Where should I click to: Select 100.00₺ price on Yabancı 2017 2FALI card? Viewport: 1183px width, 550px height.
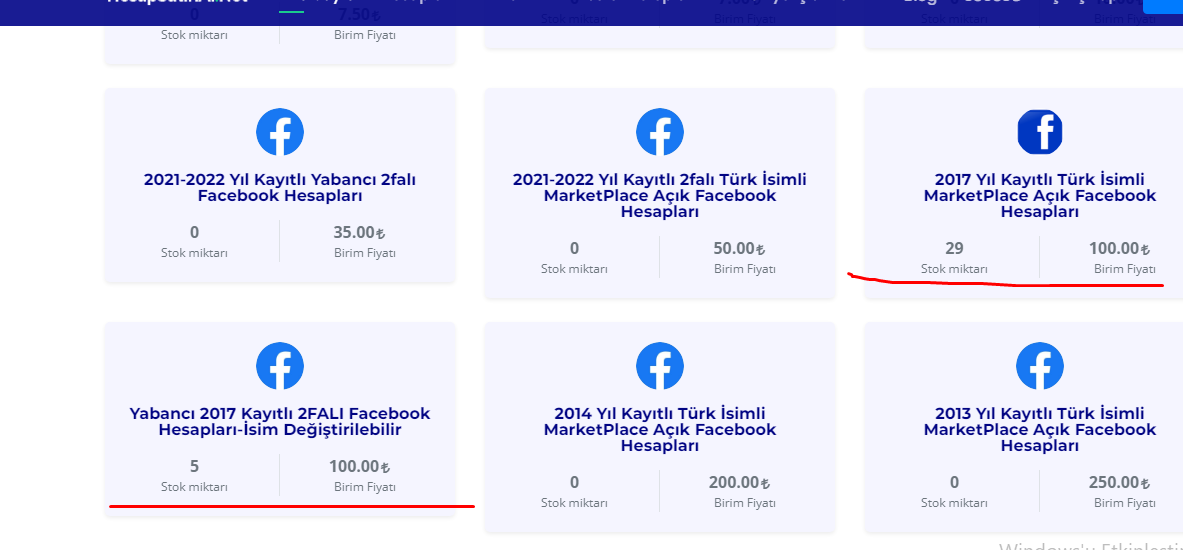[360, 466]
